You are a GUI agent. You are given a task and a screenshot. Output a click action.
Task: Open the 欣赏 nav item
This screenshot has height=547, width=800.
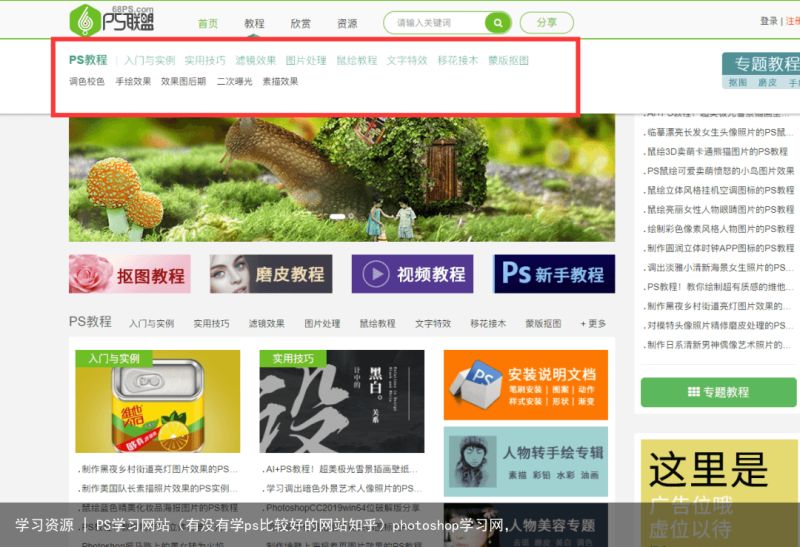[x=301, y=23]
